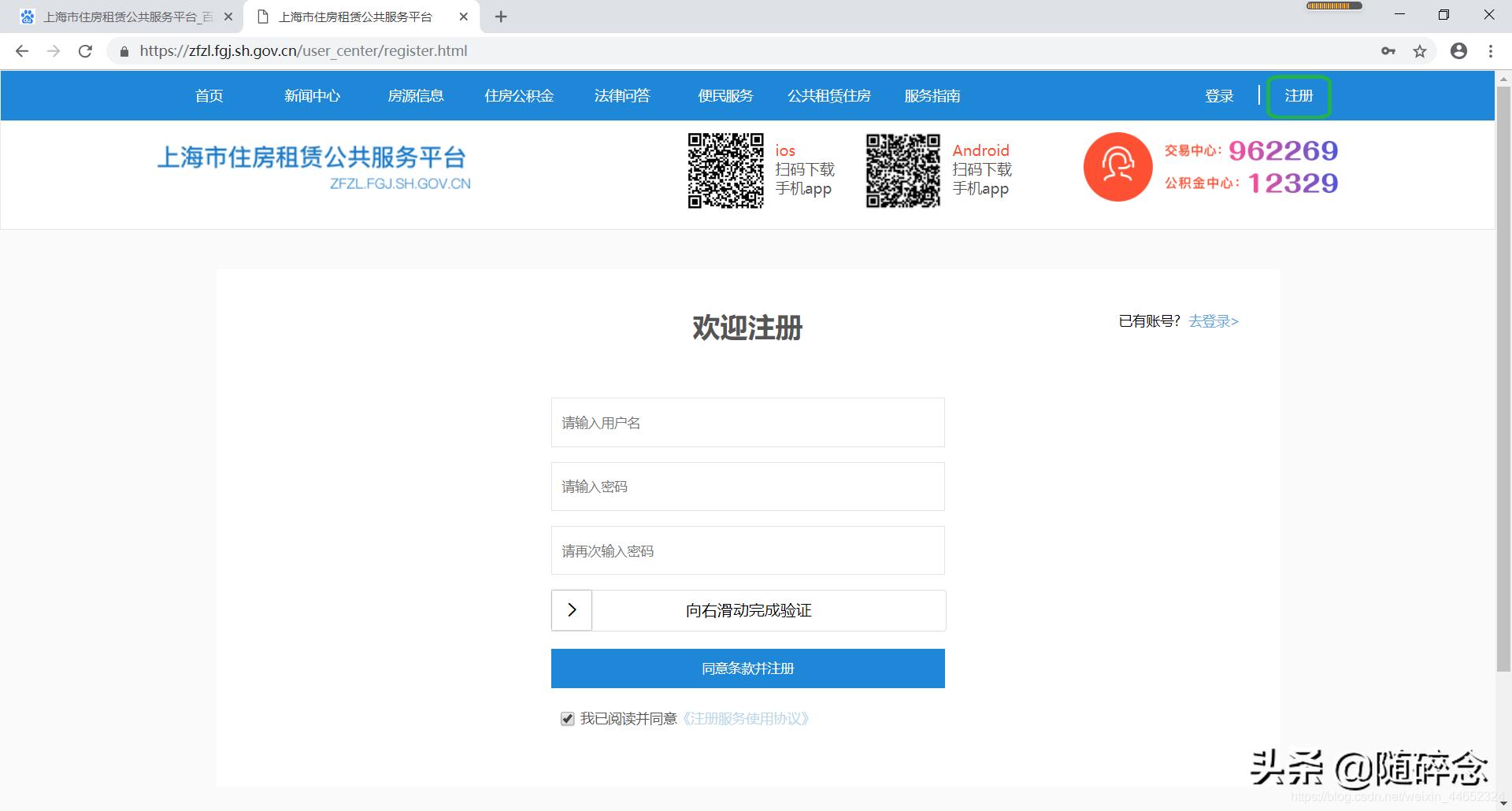This screenshot has height=811, width=1512.
Task: Click the forward navigation arrow
Action: tap(54, 50)
